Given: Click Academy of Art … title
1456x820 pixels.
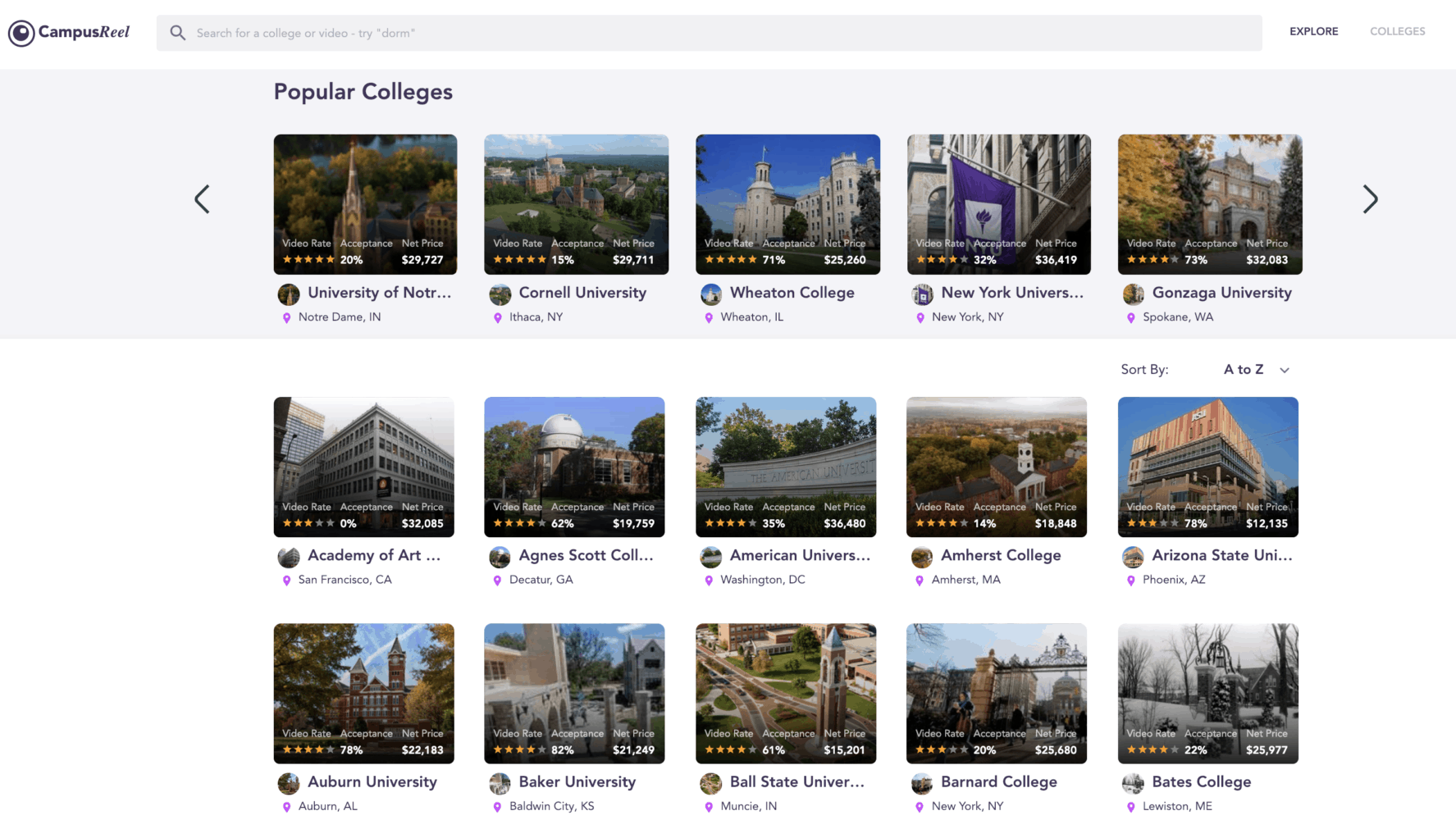Looking at the screenshot, I should coord(374,555).
